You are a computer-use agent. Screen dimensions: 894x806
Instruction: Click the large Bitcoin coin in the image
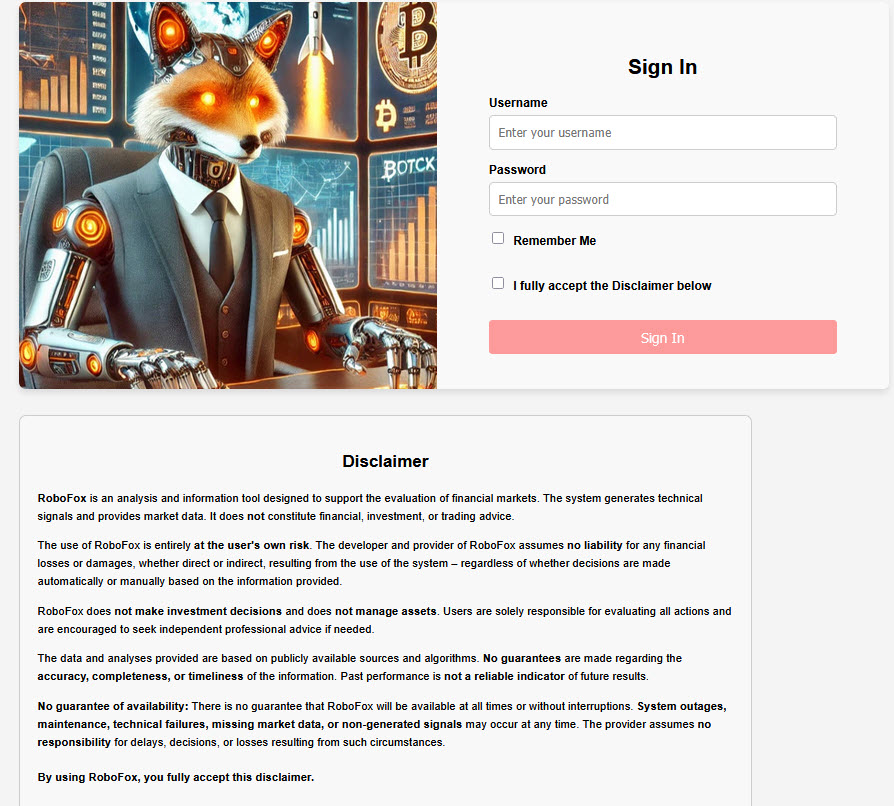tap(409, 47)
